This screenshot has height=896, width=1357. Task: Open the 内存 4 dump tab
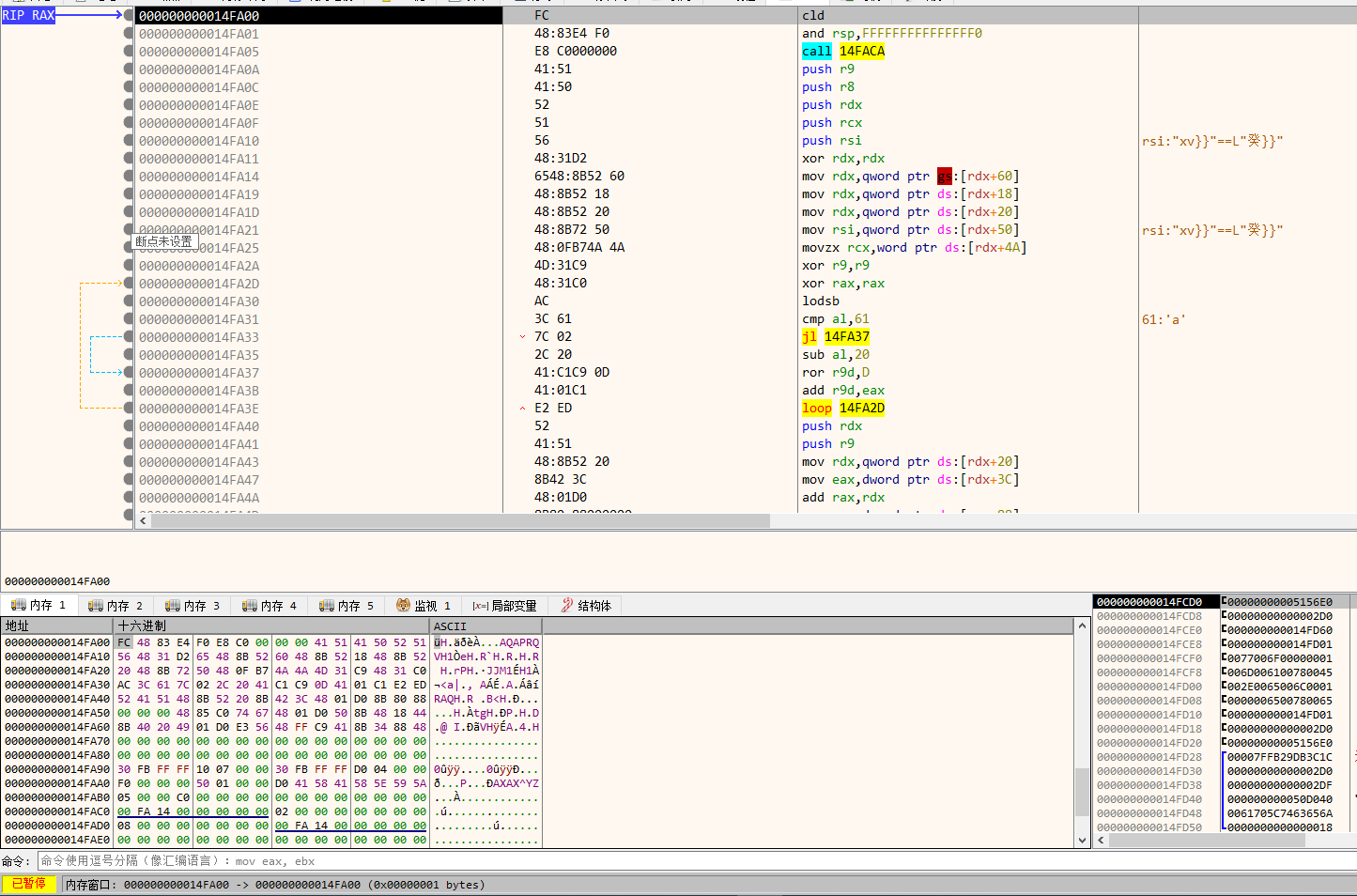pos(270,606)
